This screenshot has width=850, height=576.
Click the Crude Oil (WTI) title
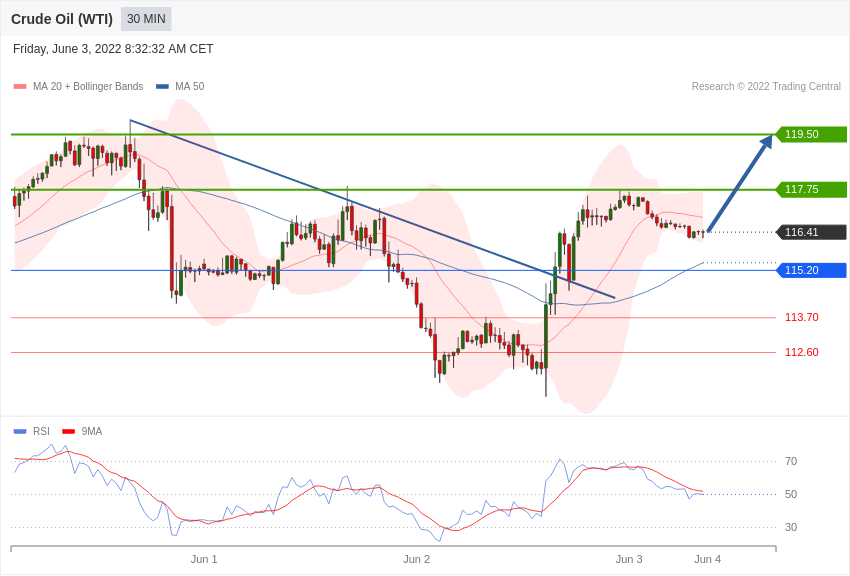62,19
